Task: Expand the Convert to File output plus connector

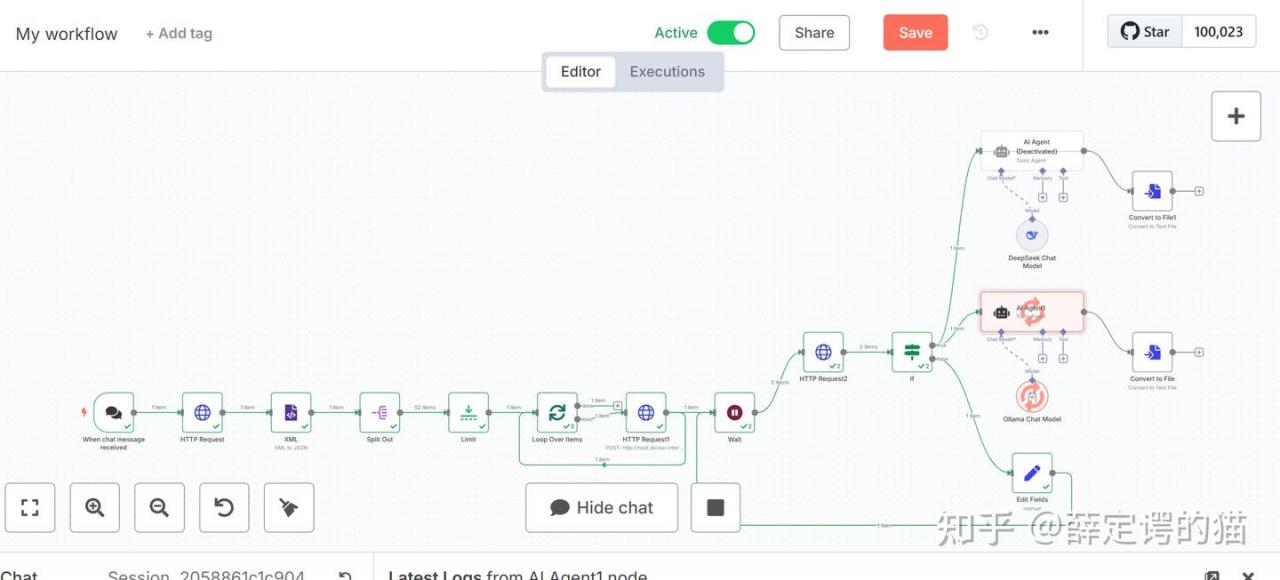Action: click(x=1199, y=352)
